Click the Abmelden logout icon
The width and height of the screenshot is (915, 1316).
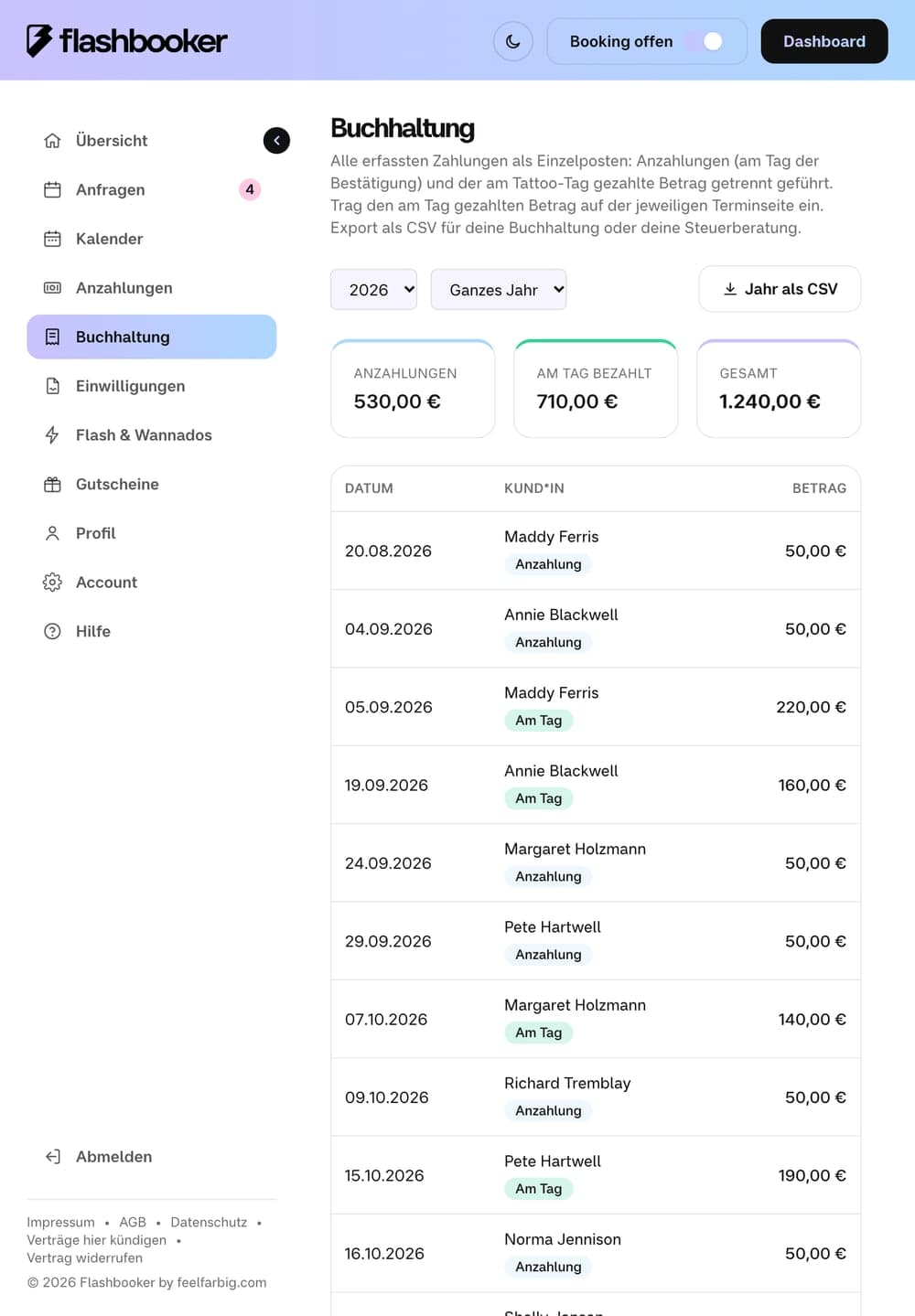(x=52, y=1157)
